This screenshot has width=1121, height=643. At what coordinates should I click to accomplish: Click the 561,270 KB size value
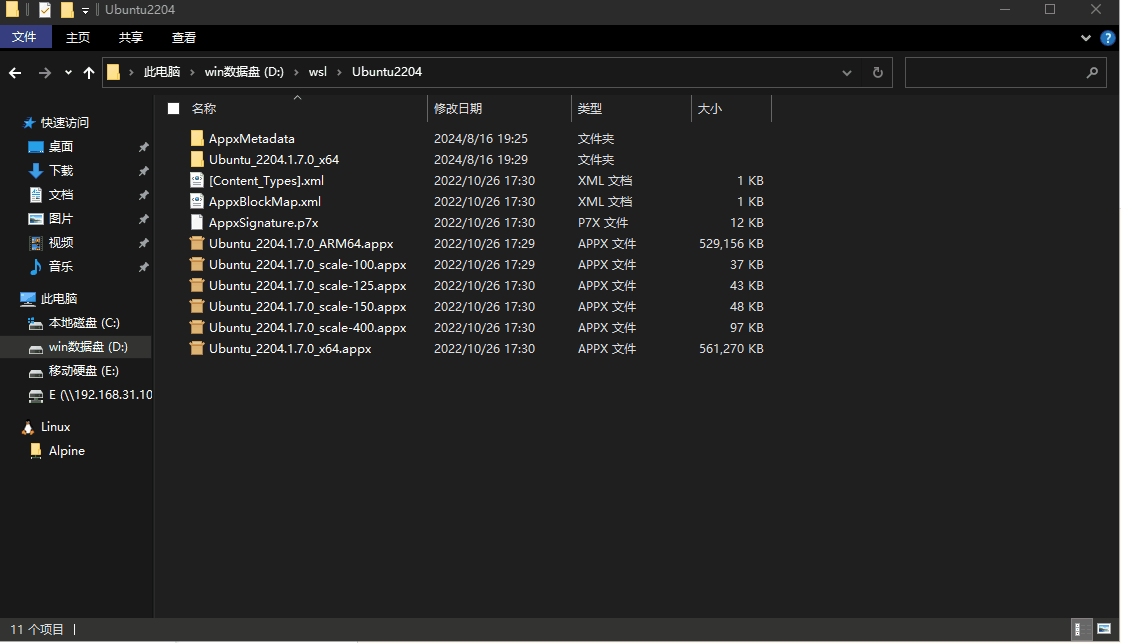point(731,348)
